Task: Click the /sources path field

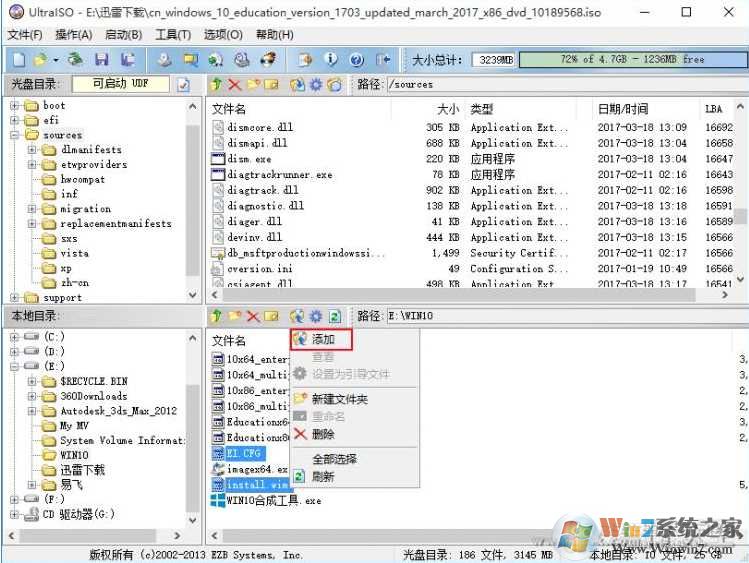Action: tap(560, 85)
